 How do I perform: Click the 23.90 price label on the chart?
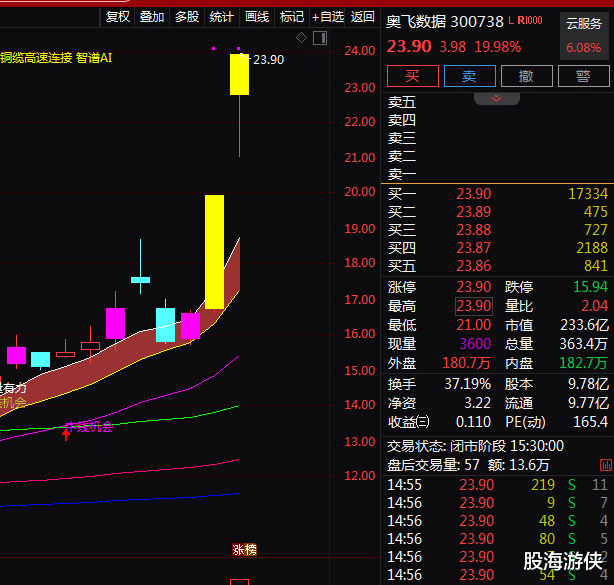click(x=268, y=60)
